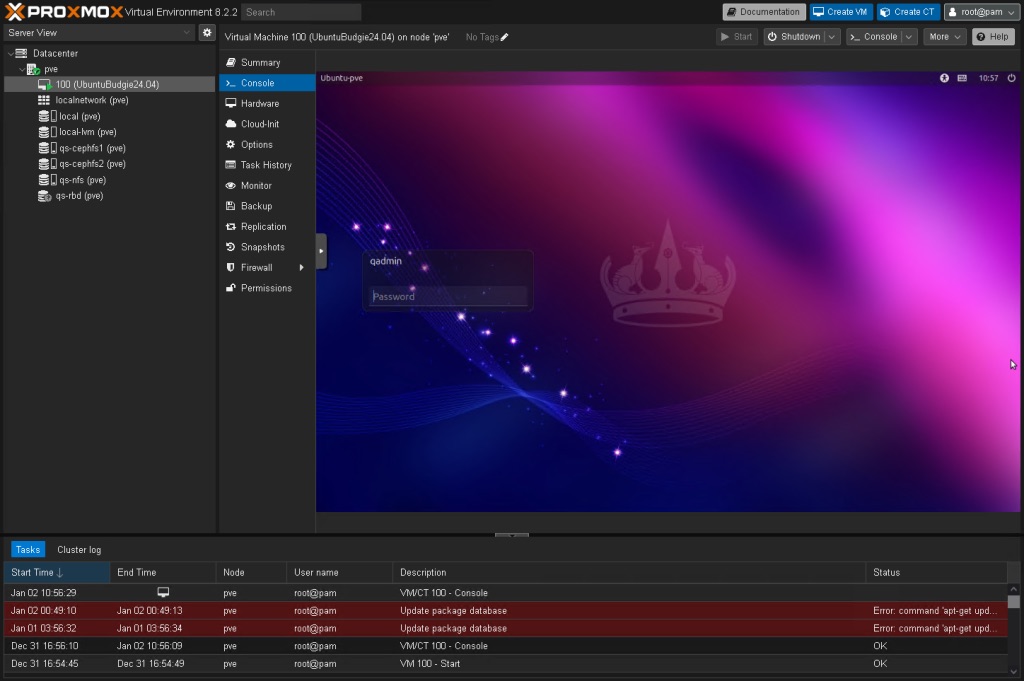Click the Password field in VM console

(x=448, y=296)
